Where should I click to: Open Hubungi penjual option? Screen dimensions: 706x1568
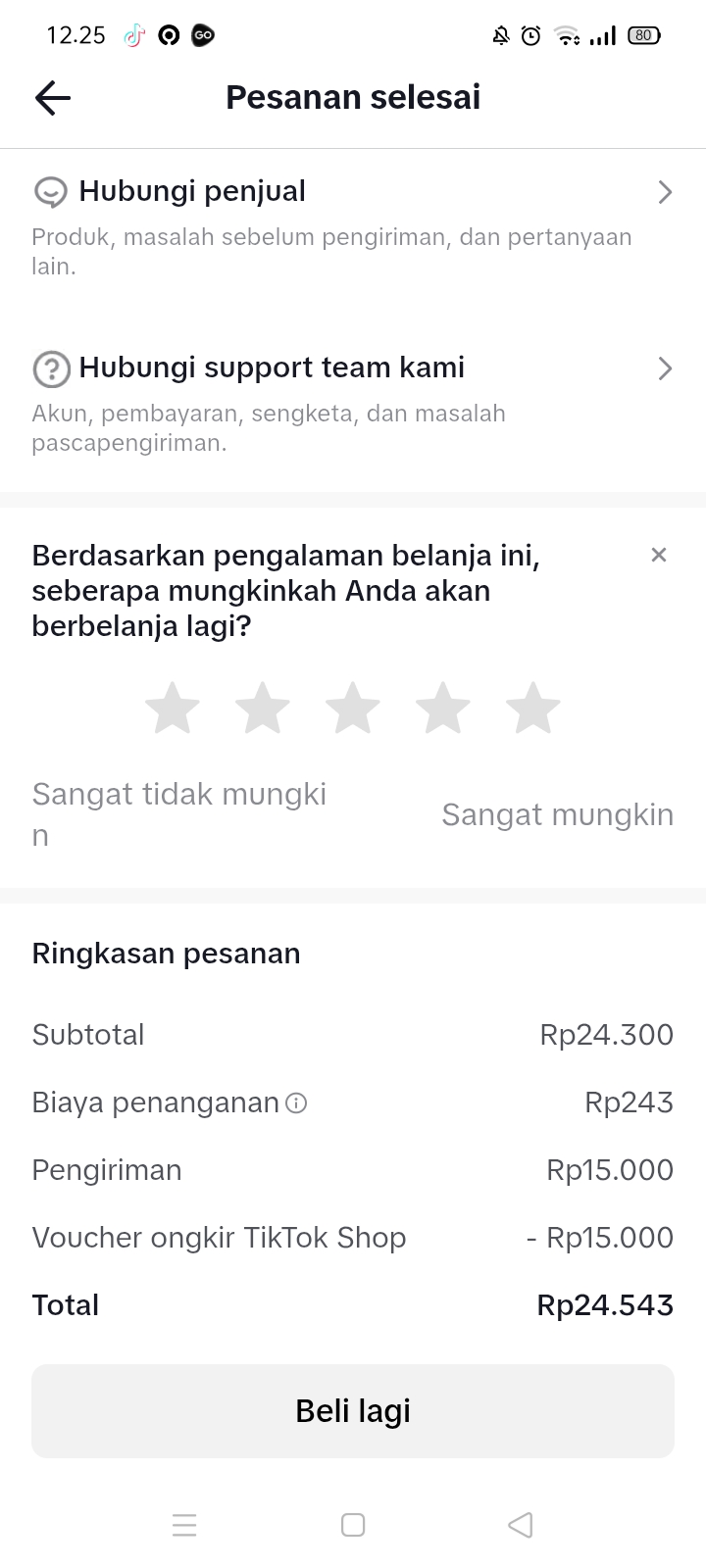tap(192, 191)
